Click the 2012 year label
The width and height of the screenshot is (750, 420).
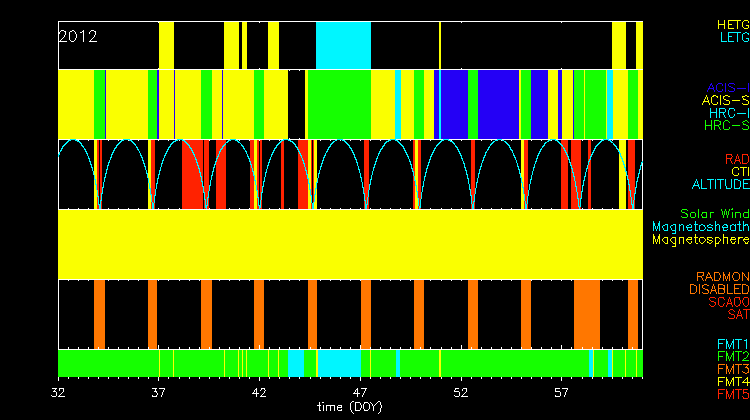tap(78, 36)
